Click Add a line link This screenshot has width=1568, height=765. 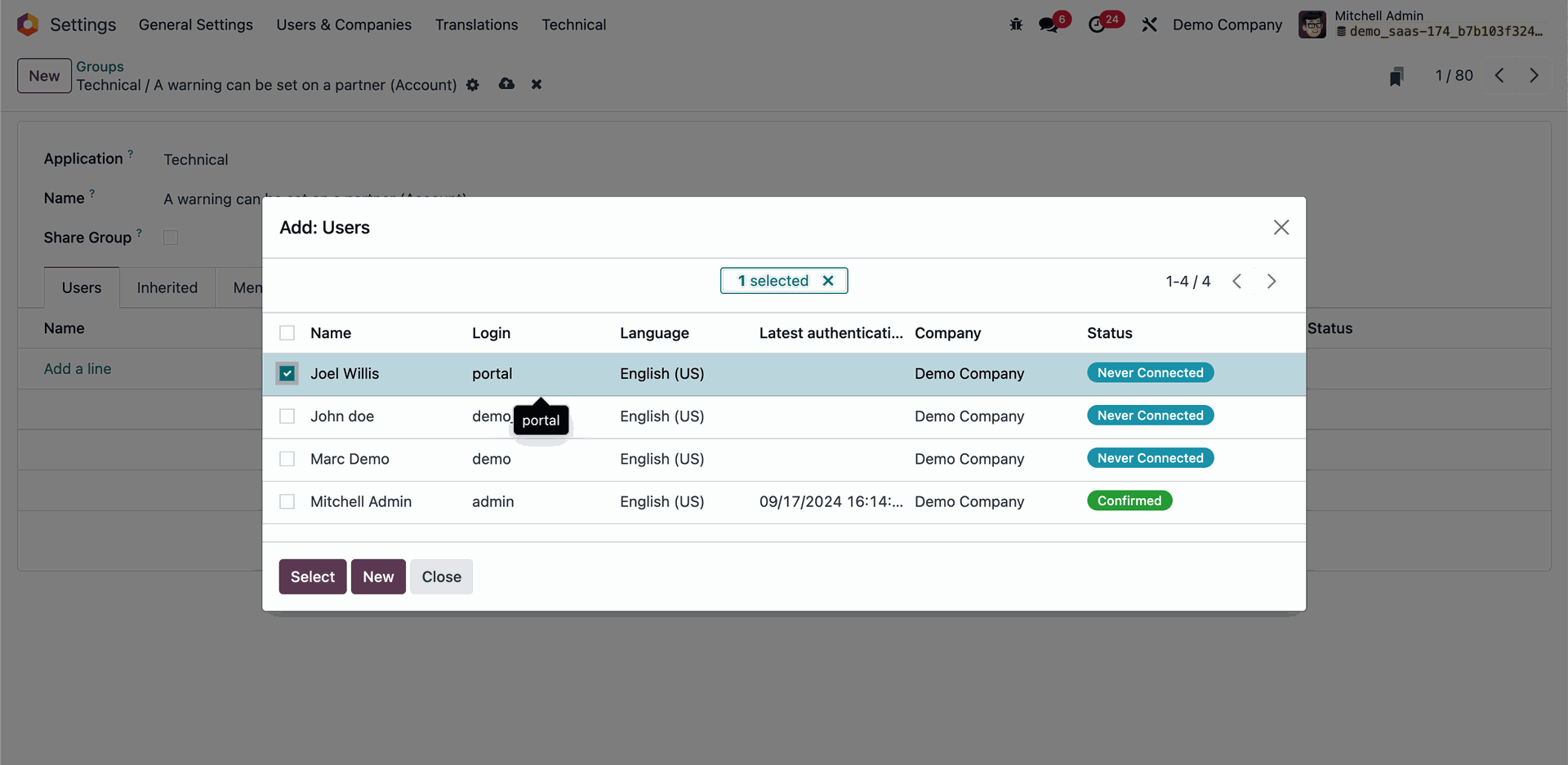coord(78,369)
